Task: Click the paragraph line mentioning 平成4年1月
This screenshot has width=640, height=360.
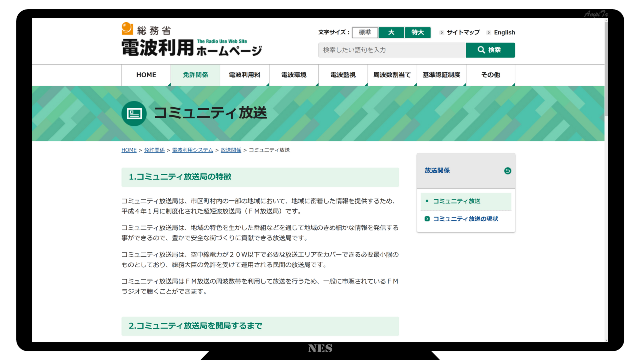Action: pos(211,211)
